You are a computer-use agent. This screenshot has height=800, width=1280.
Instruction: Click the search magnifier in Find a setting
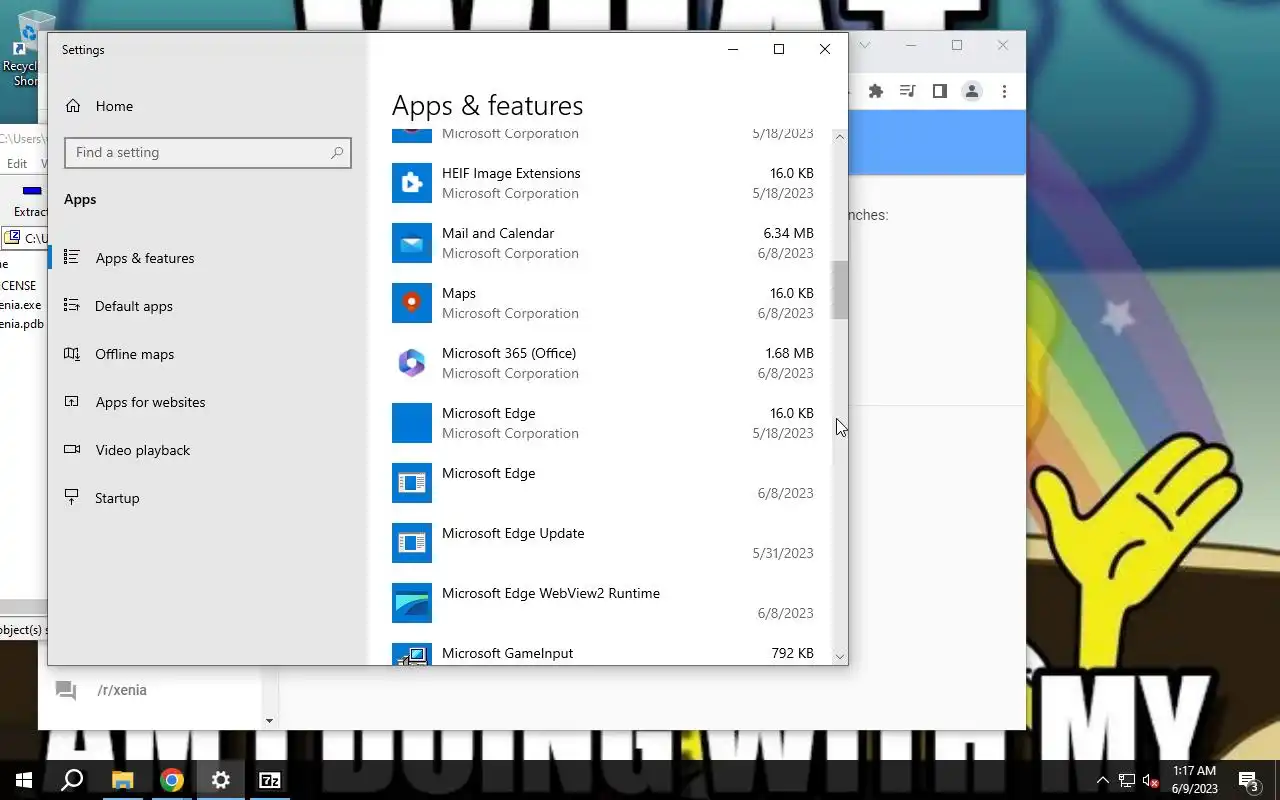click(337, 152)
